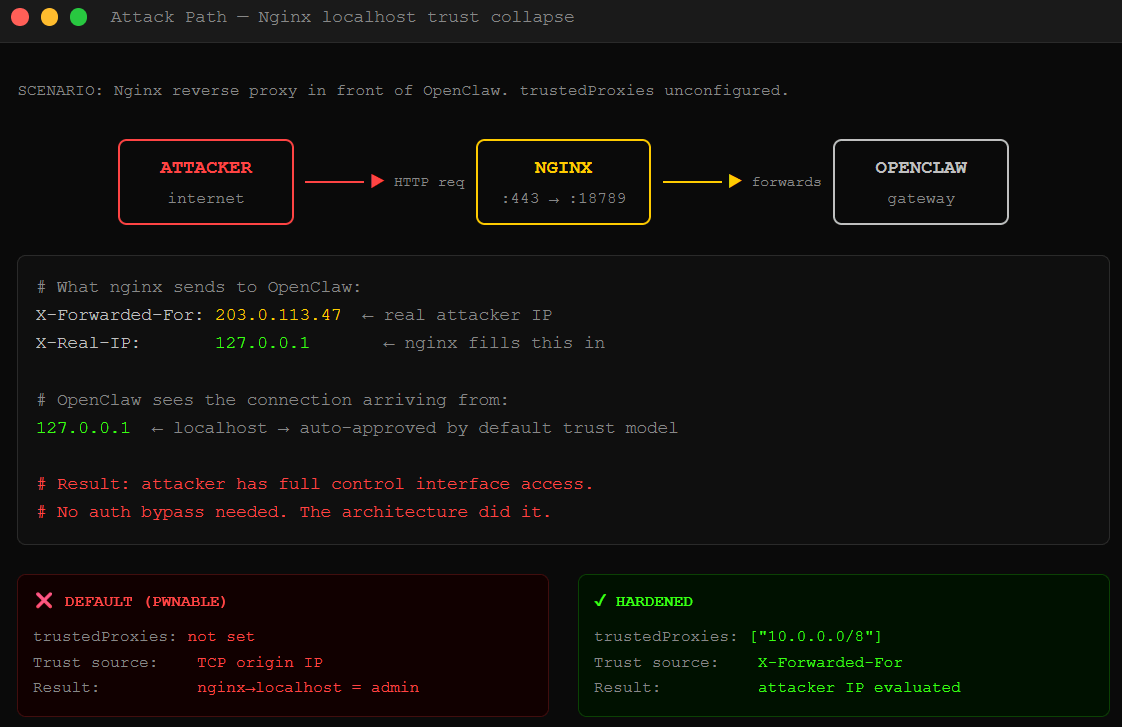Click the 'X-Real-IP:' header name
Viewport: 1122px width, 727px height.
pos(88,343)
